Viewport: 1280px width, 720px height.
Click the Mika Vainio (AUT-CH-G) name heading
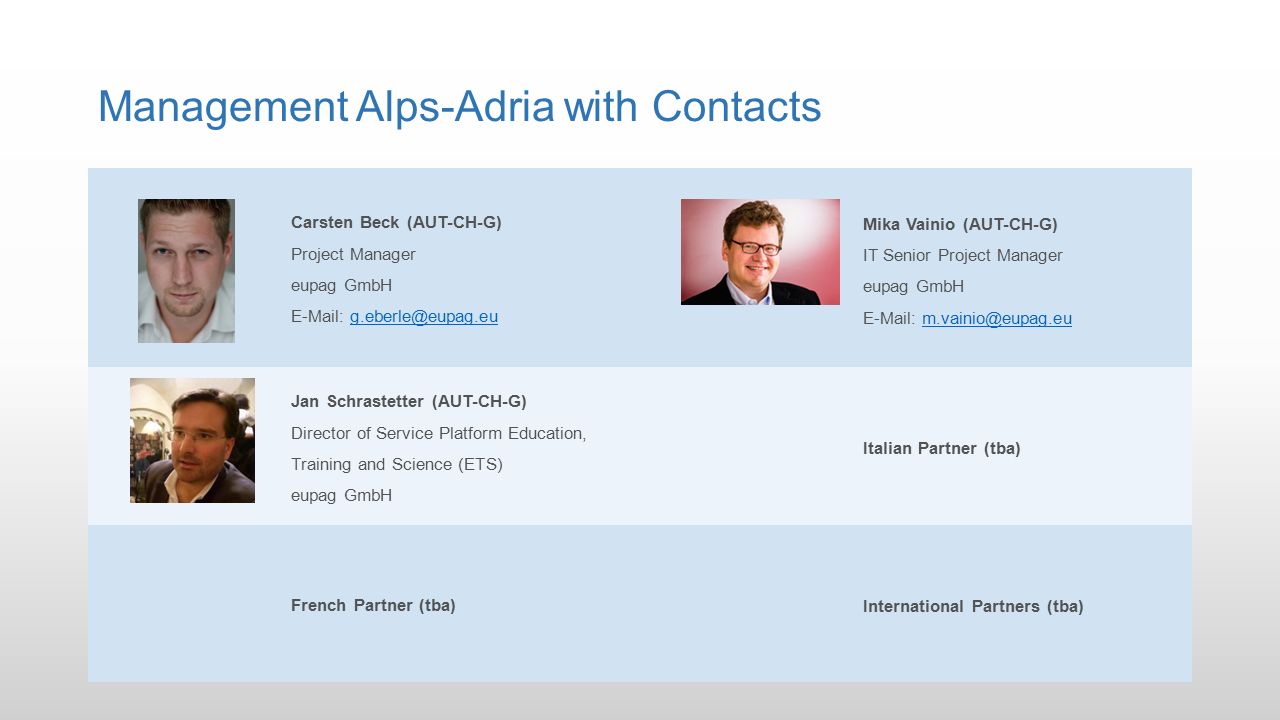click(960, 224)
